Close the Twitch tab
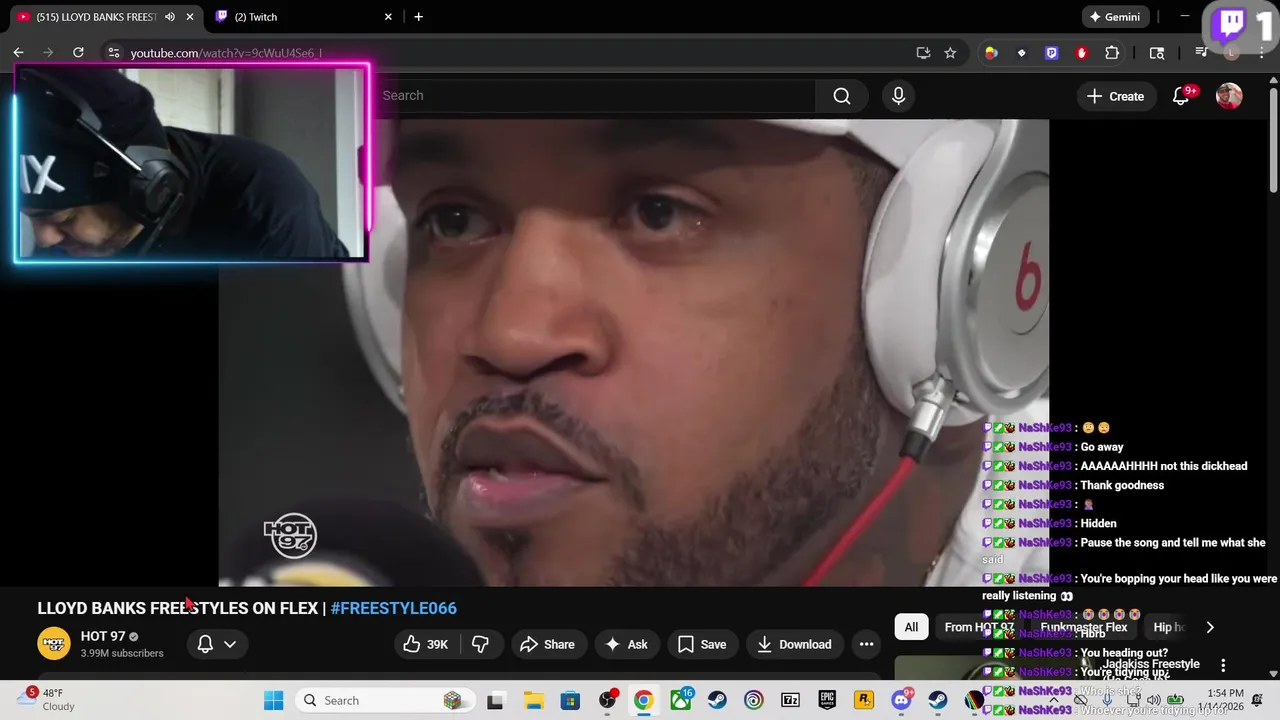Screen dimensions: 1280x720 (388, 17)
